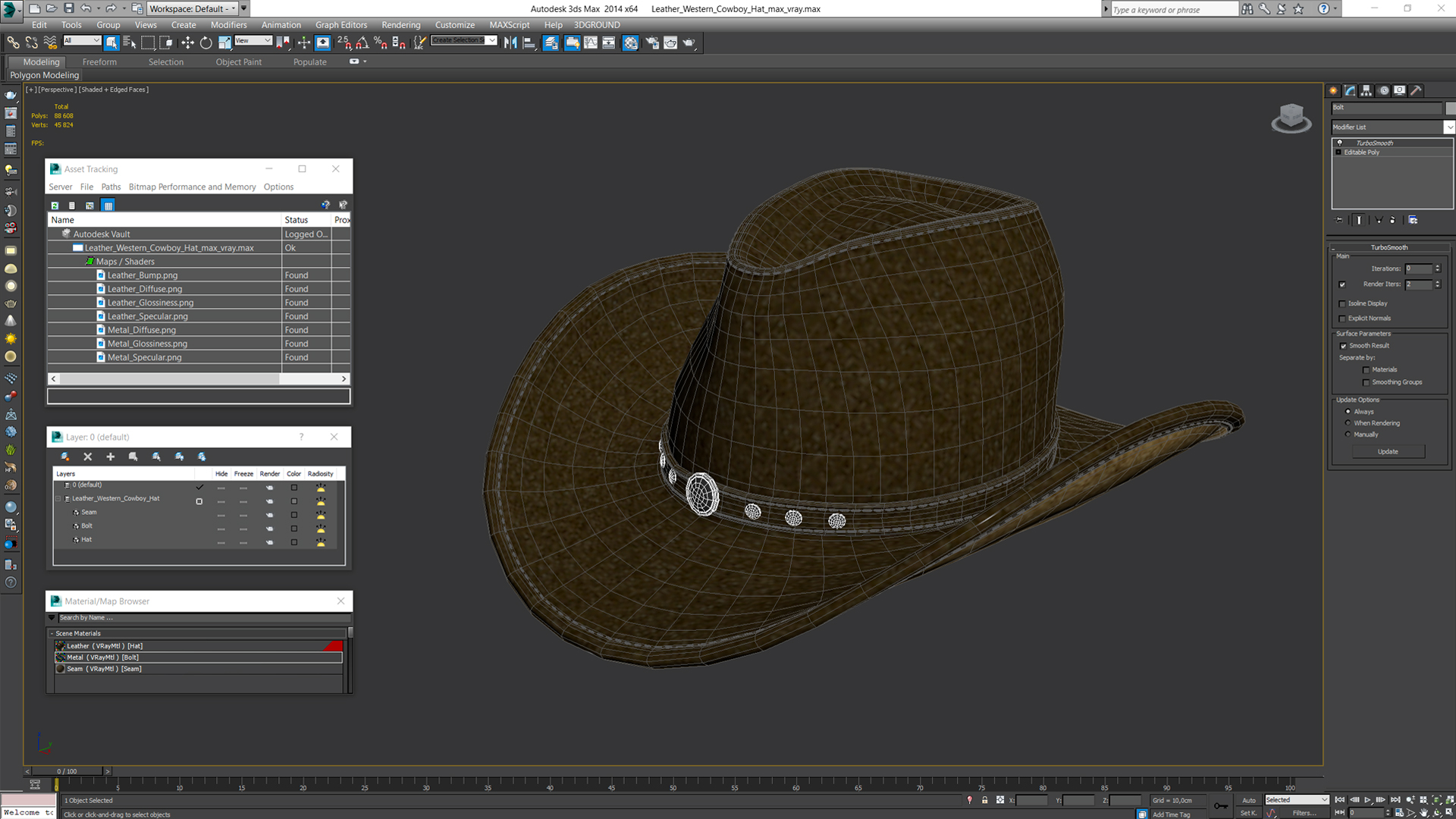The image size is (1456, 819).
Task: Enable the Explicit Normals checkbox
Action: point(1342,318)
